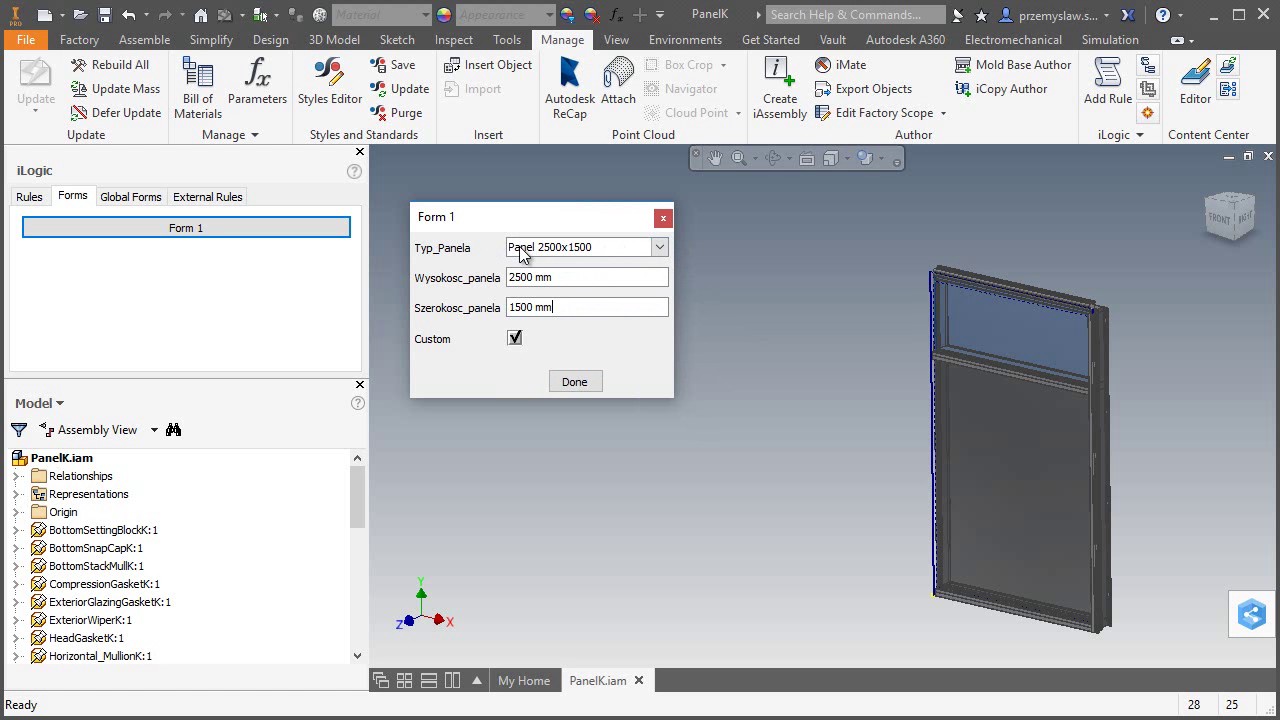Viewport: 1280px width, 720px height.
Task: Click Insert Object
Action: pyautogui.click(x=488, y=64)
